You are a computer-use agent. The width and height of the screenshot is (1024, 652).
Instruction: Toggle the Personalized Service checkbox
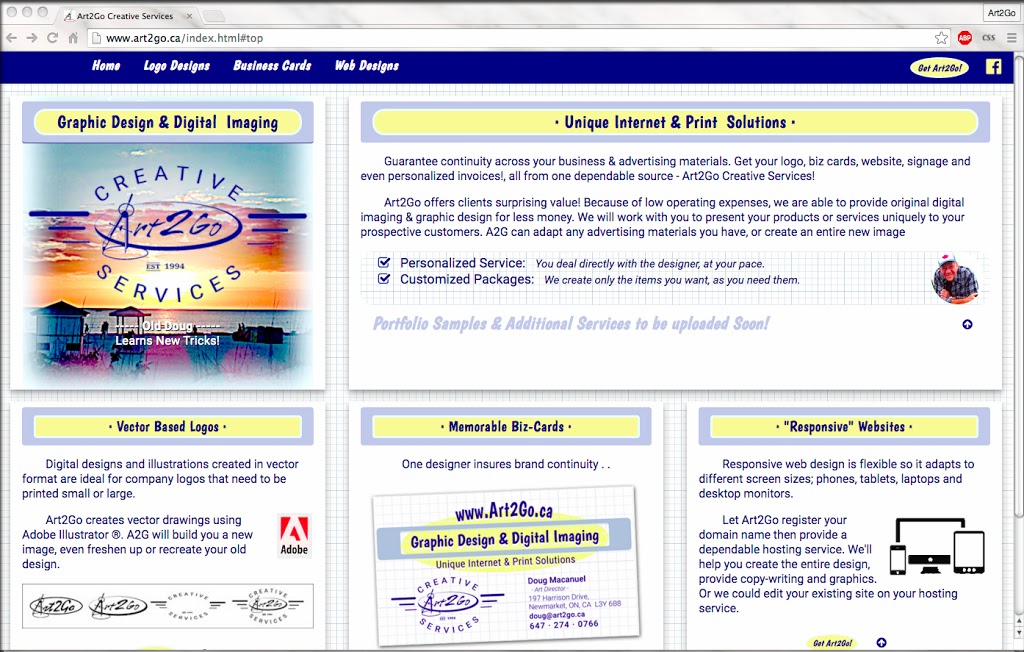coord(384,263)
